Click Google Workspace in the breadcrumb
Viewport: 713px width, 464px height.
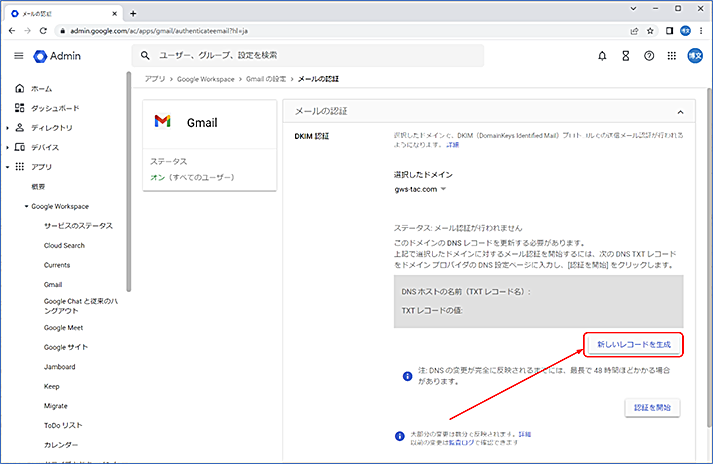206,79
